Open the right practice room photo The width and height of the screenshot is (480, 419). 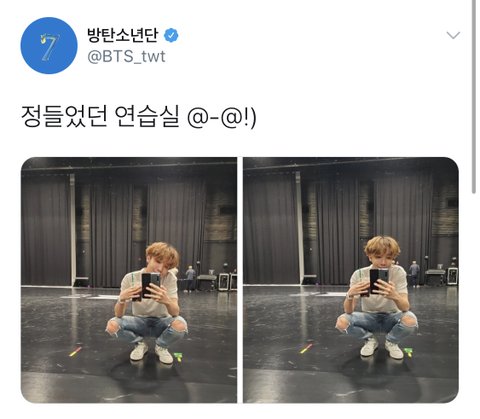(351, 280)
